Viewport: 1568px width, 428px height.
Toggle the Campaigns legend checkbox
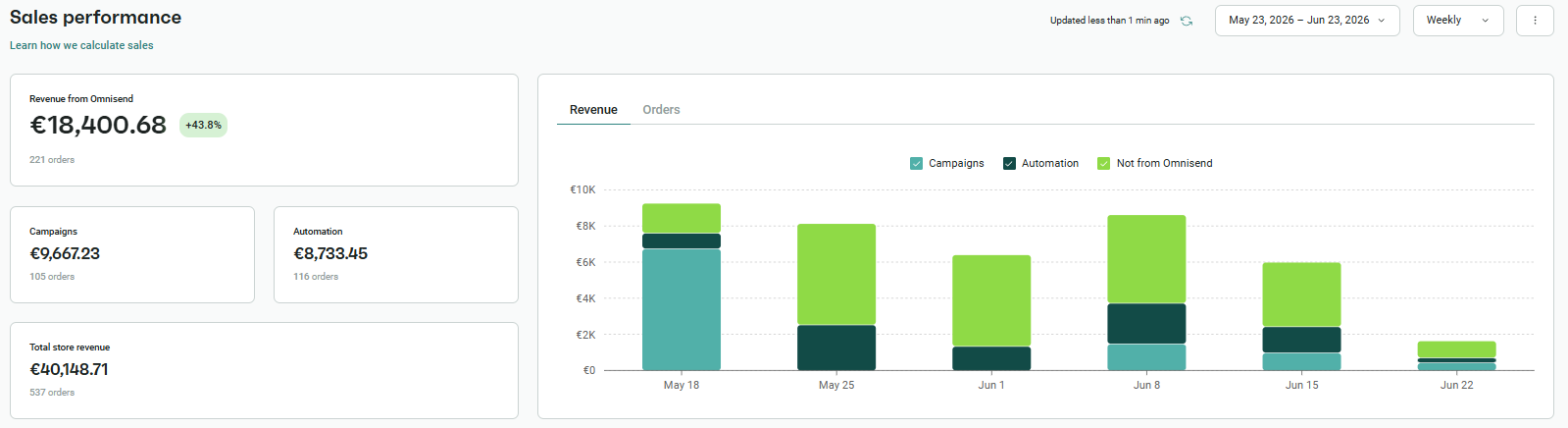(916, 163)
